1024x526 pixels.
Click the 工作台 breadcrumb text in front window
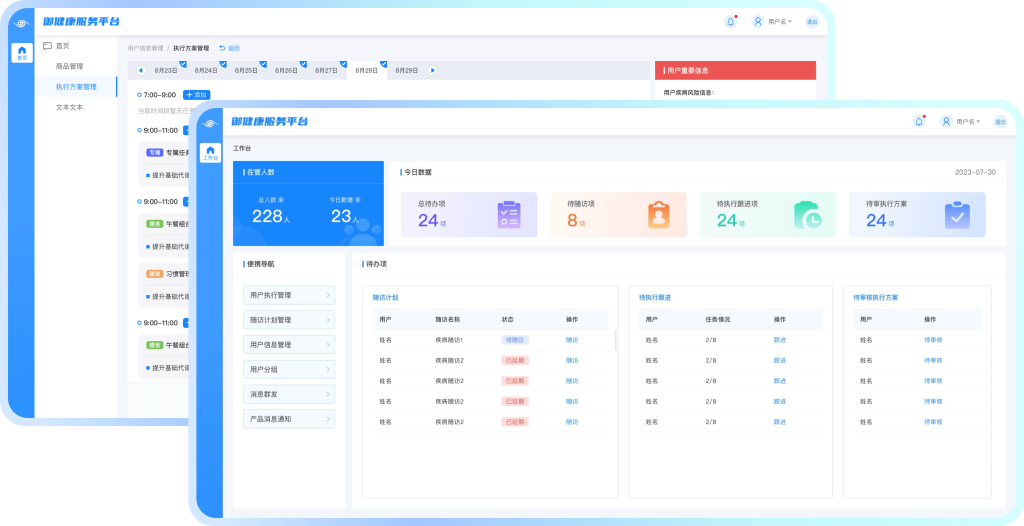[x=242, y=148]
